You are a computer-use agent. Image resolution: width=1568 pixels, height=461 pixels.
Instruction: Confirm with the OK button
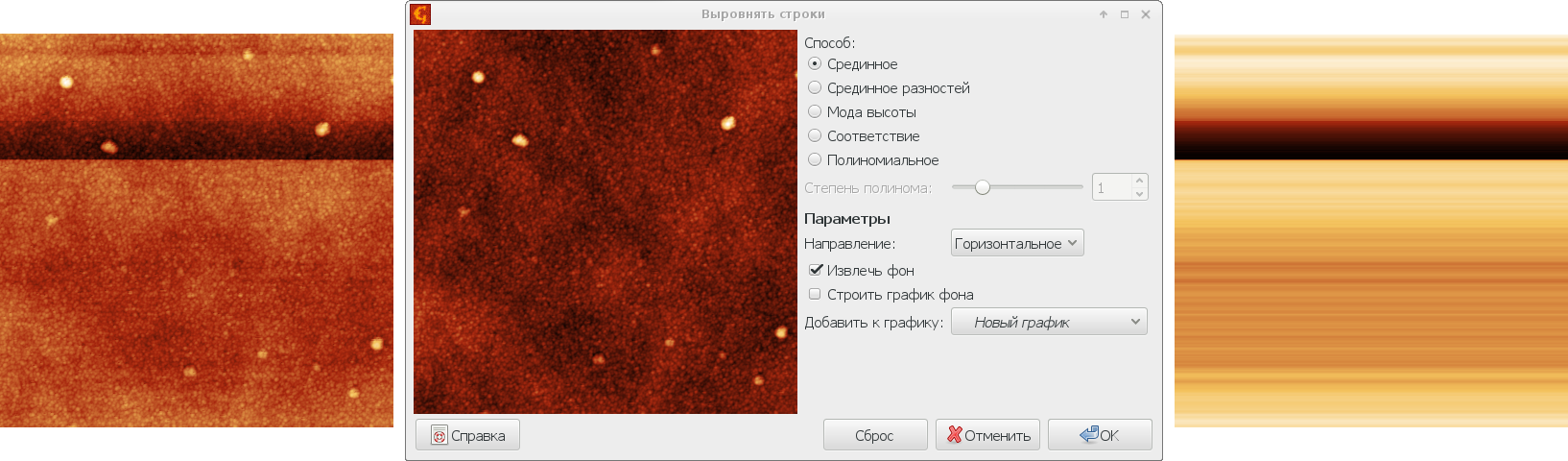(1100, 435)
